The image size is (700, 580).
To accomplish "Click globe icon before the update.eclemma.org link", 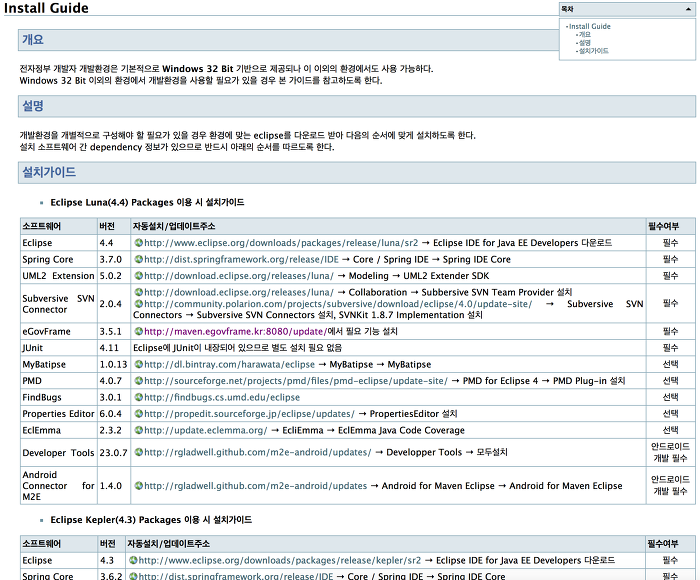I will coord(139,430).
